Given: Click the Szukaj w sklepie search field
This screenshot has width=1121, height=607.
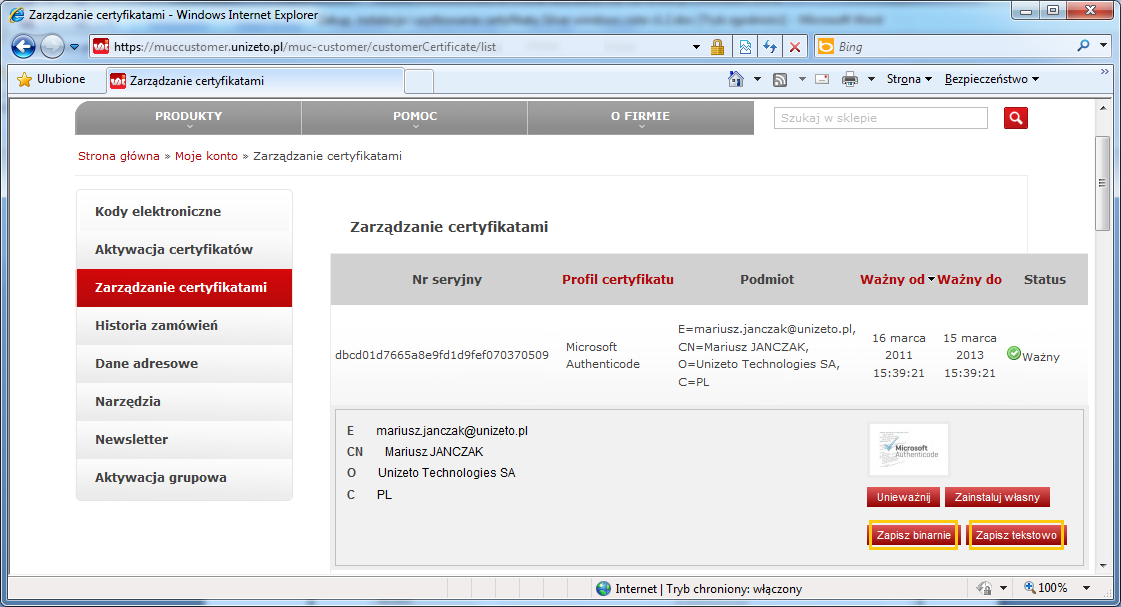Looking at the screenshot, I should click(881, 118).
